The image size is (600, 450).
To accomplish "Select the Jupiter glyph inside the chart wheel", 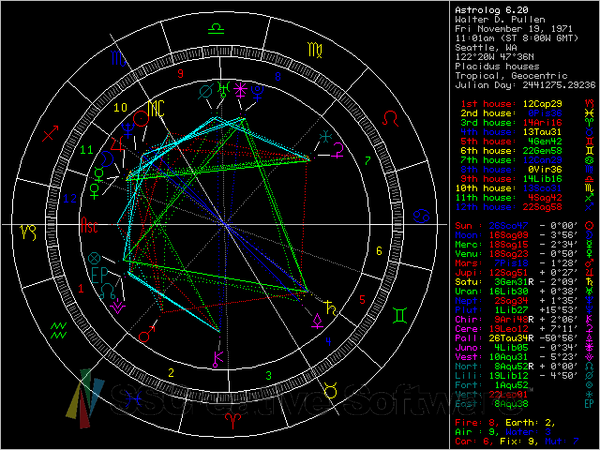I will coord(117,145).
